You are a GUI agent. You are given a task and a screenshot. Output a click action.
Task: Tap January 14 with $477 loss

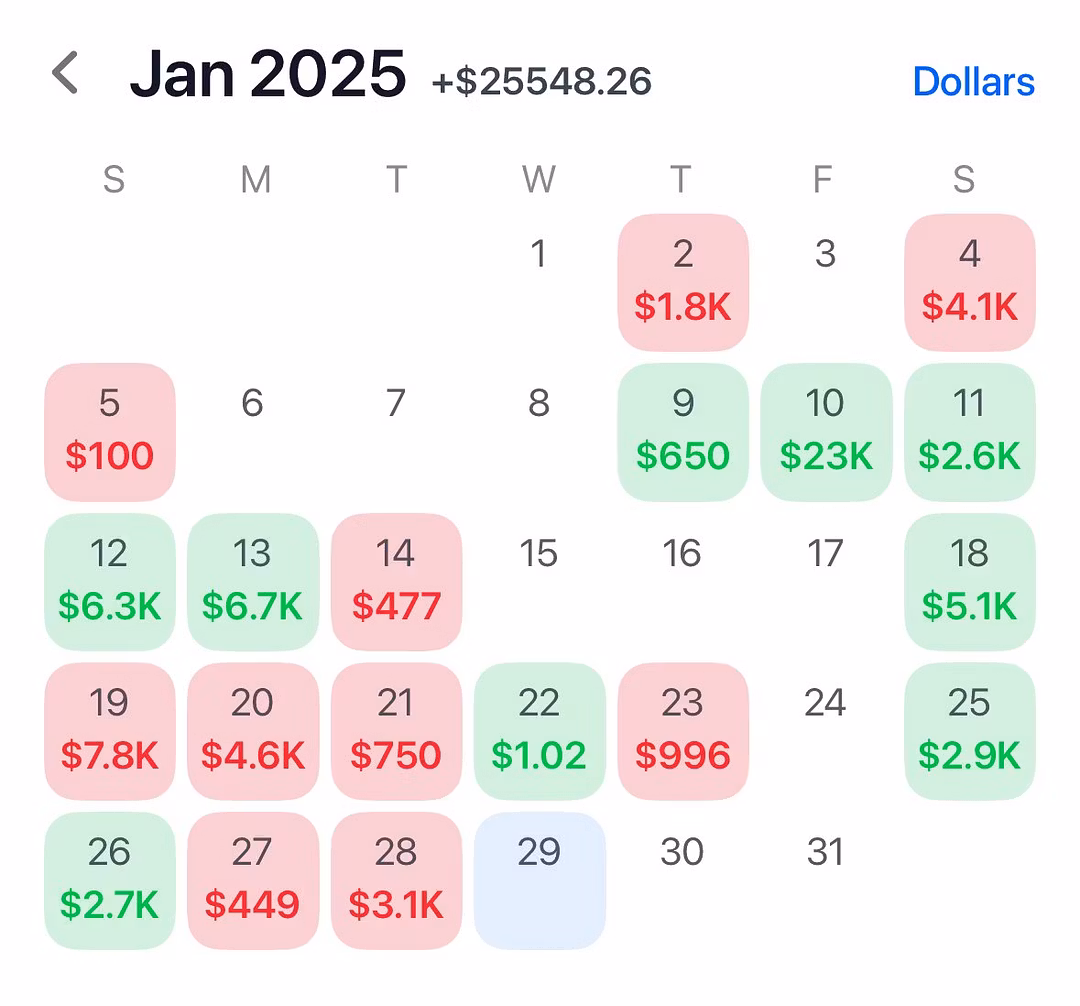396,581
